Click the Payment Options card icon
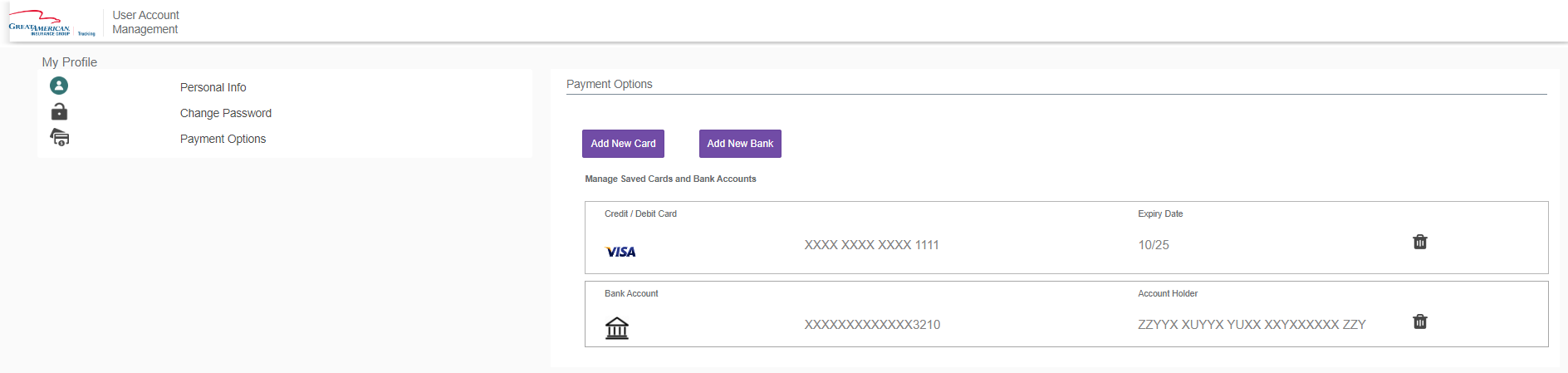This screenshot has height=373, width=1568. coord(60,138)
